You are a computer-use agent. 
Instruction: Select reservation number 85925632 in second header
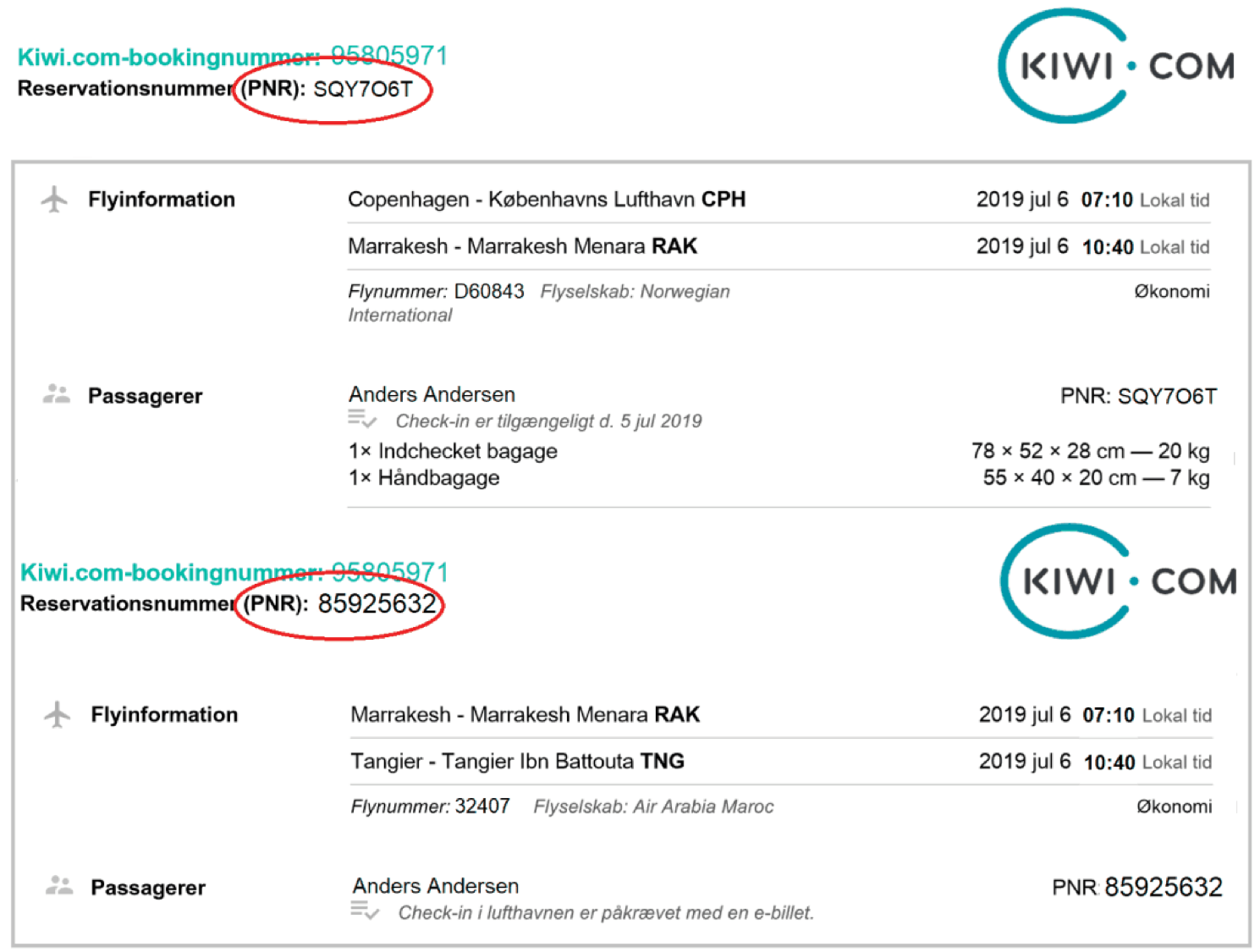377,603
